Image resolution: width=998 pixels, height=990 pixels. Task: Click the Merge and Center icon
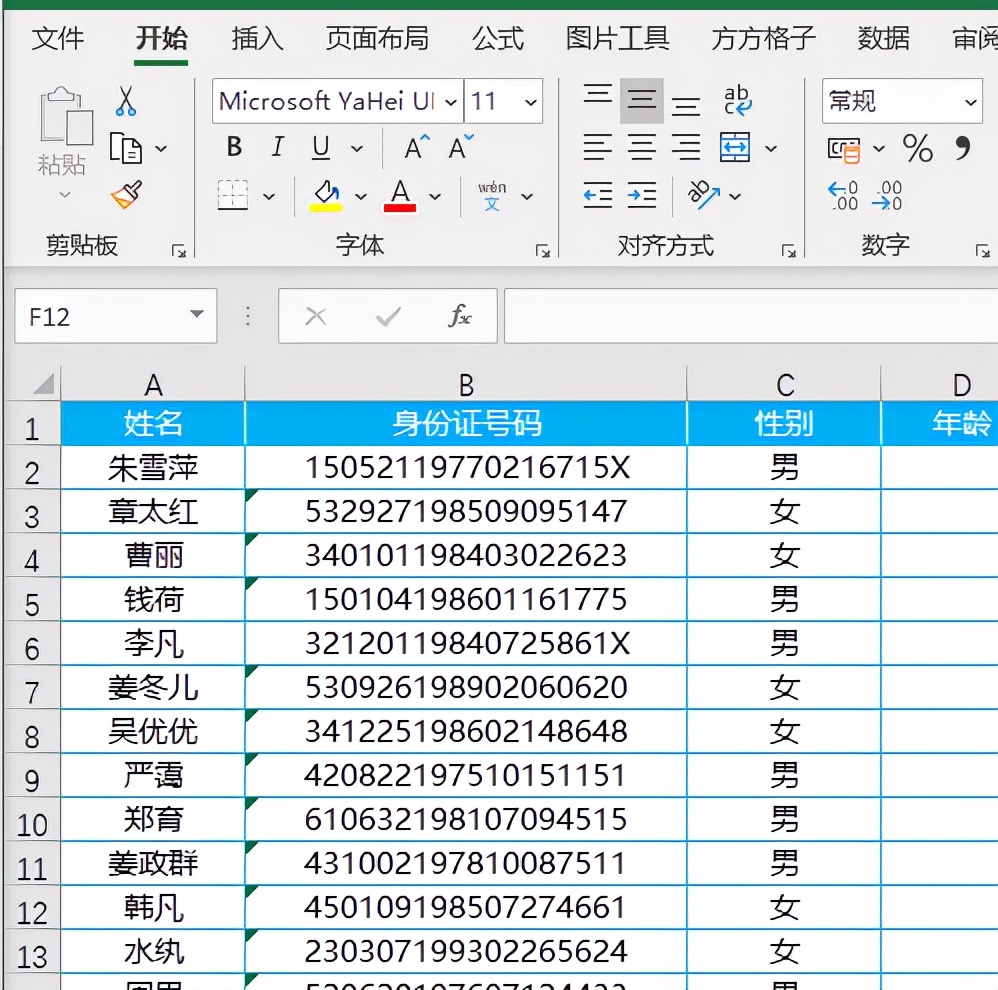click(x=734, y=147)
